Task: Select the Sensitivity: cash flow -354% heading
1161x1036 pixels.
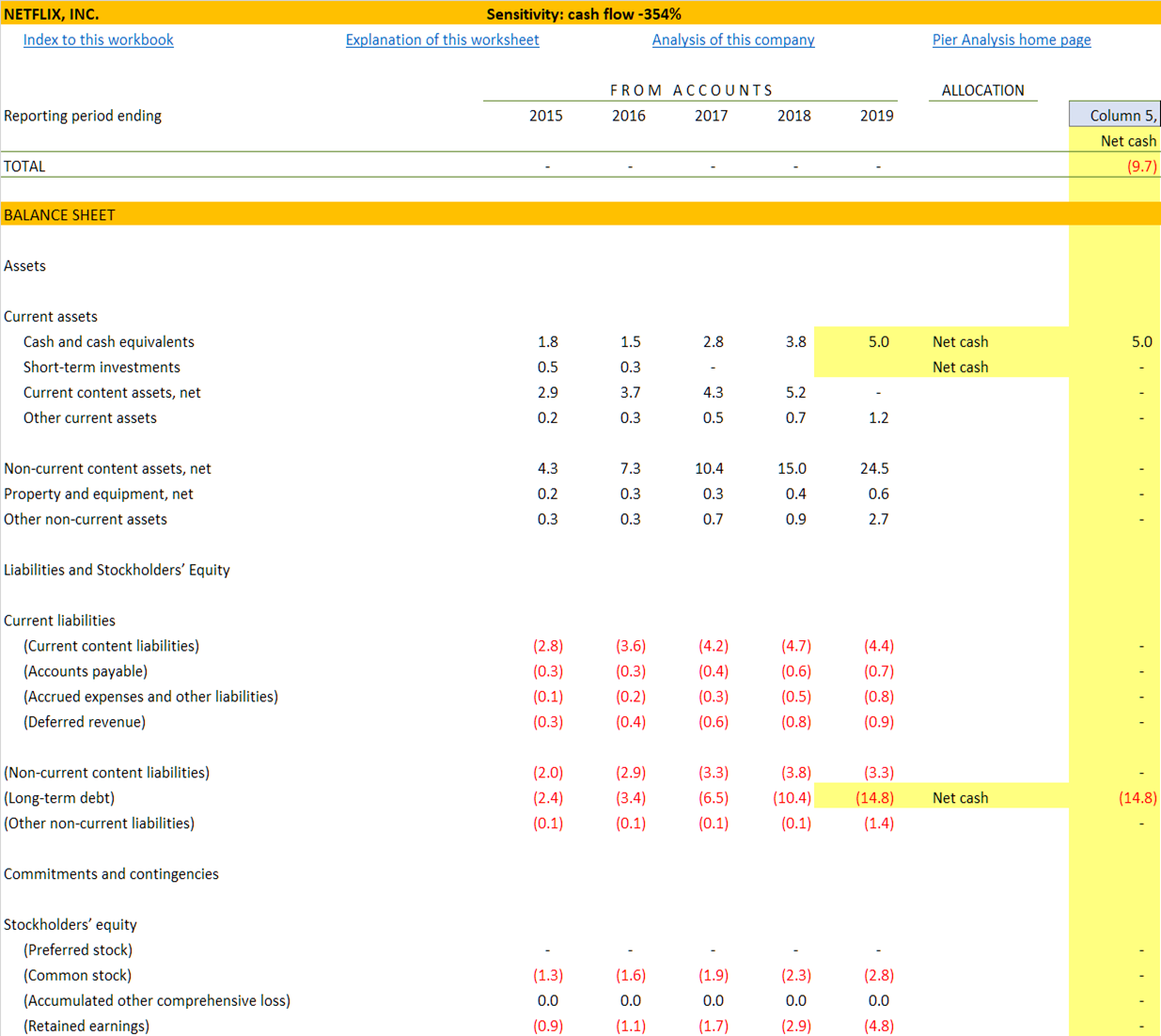Action: 584,14
